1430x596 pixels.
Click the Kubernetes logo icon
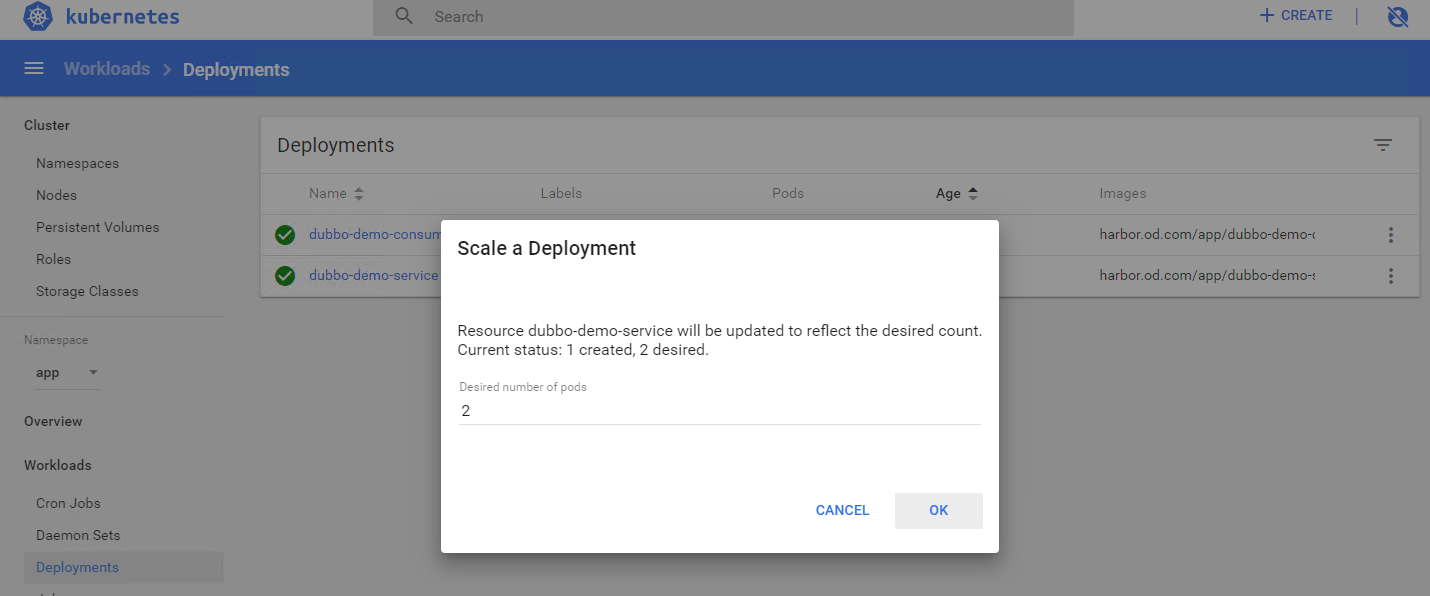pyautogui.click(x=38, y=17)
